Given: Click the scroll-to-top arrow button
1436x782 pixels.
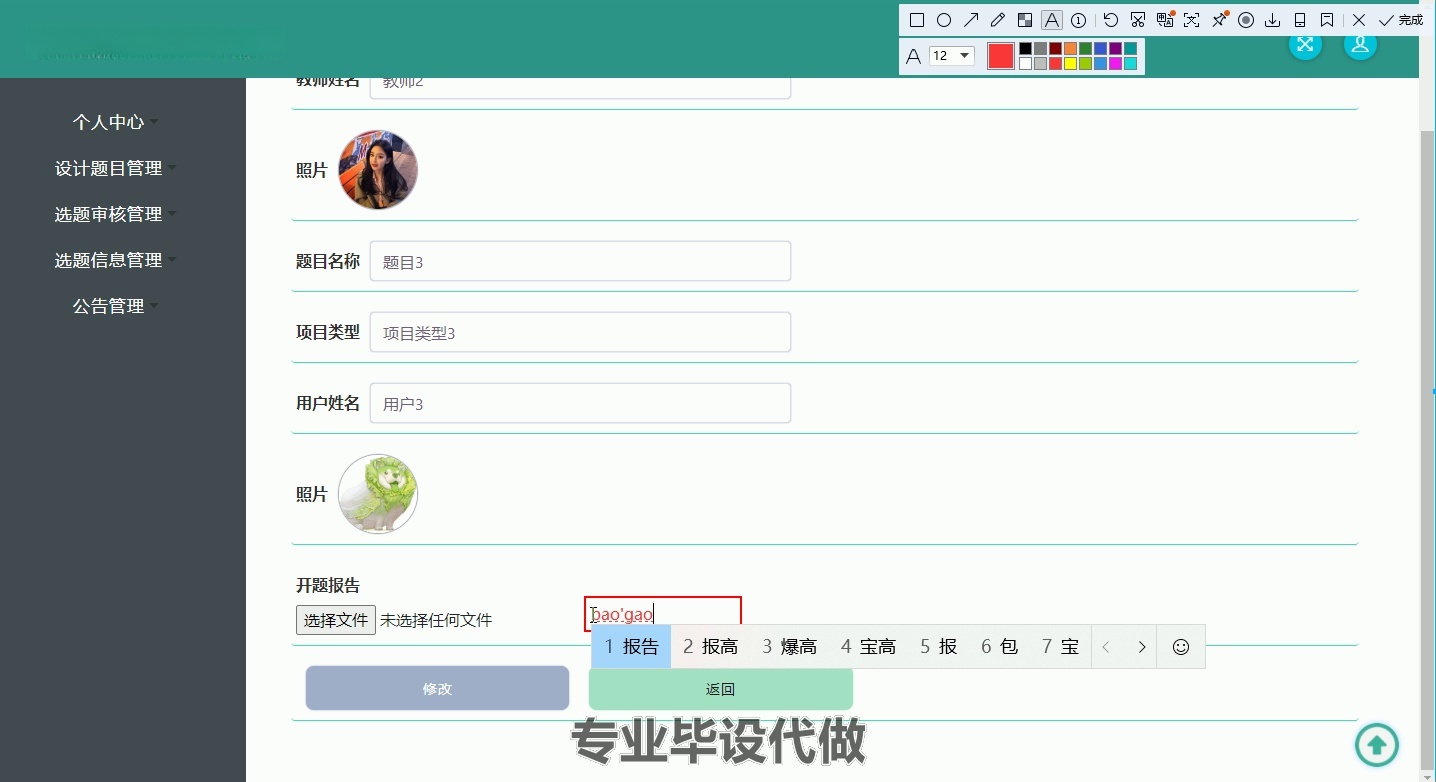Looking at the screenshot, I should pyautogui.click(x=1377, y=745).
